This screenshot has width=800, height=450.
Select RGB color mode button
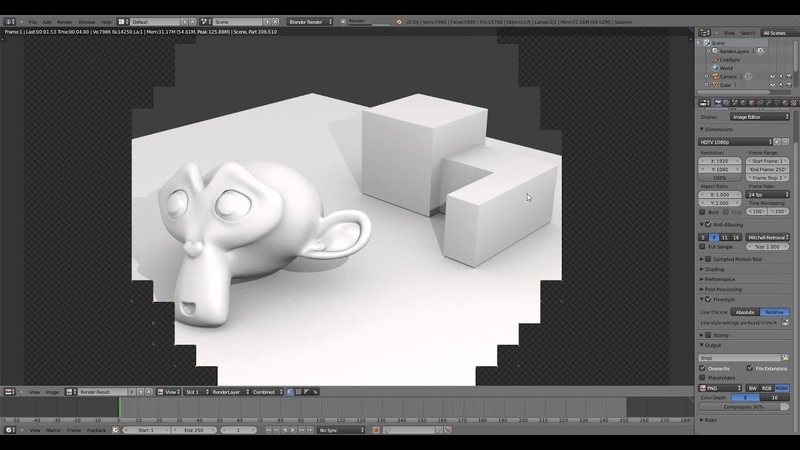[767, 388]
